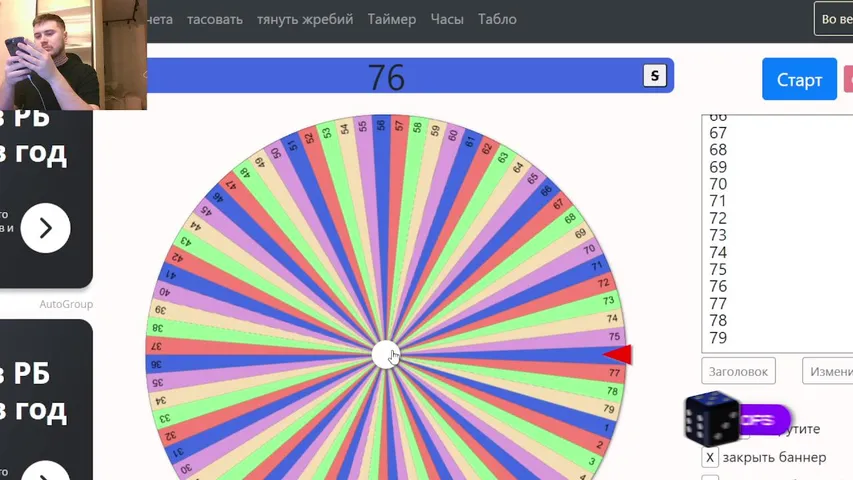Open the Часы navigation item
The image size is (853, 480).
[447, 19]
